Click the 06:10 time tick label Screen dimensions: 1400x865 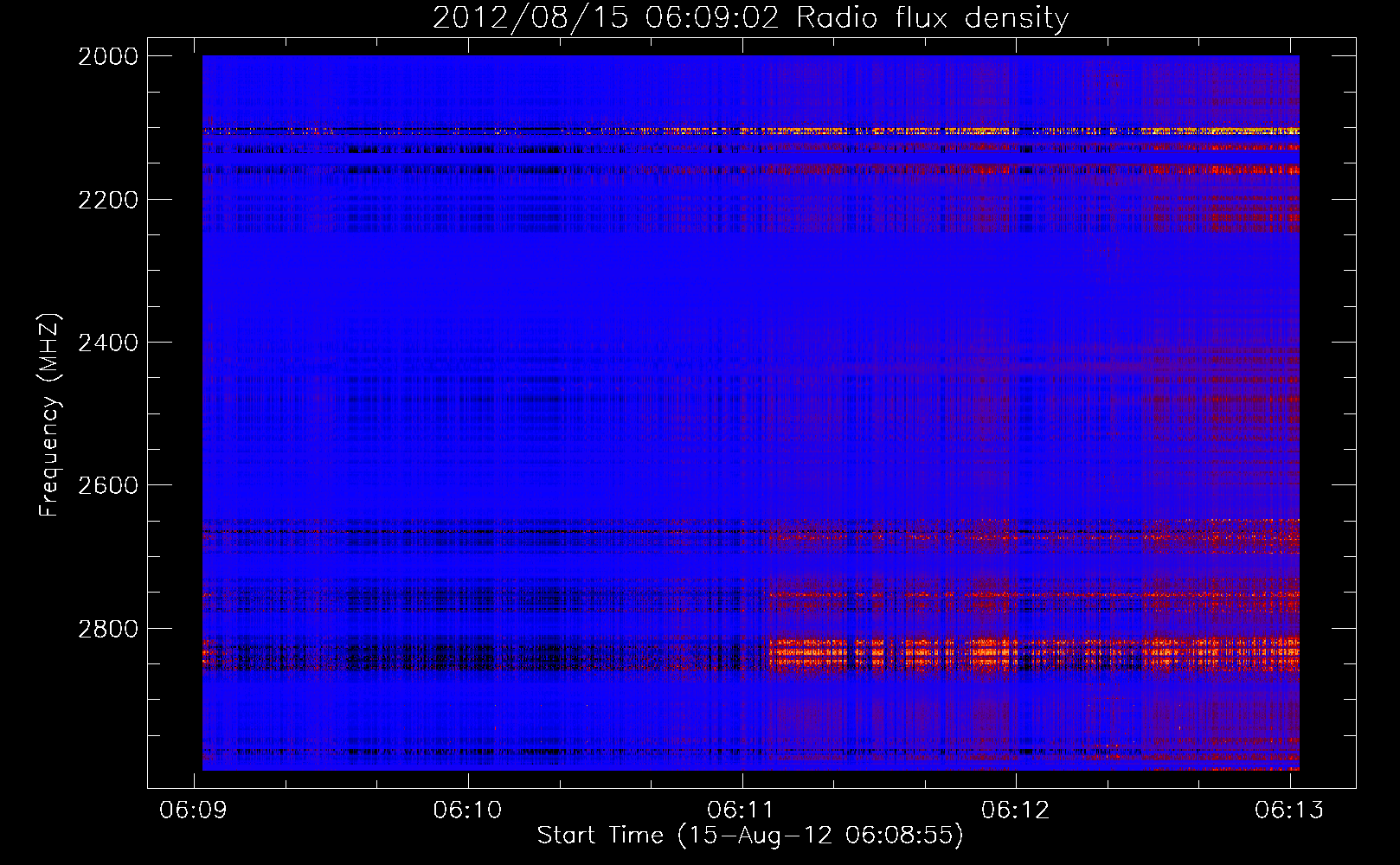(468, 810)
